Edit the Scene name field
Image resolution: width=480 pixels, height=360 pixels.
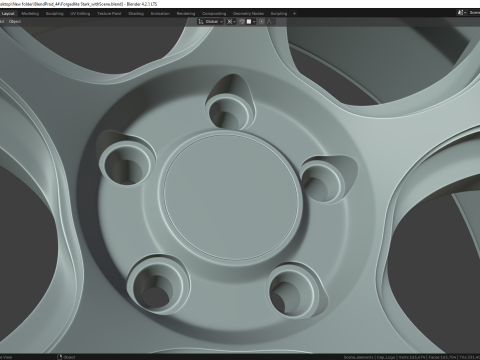tap(474, 13)
